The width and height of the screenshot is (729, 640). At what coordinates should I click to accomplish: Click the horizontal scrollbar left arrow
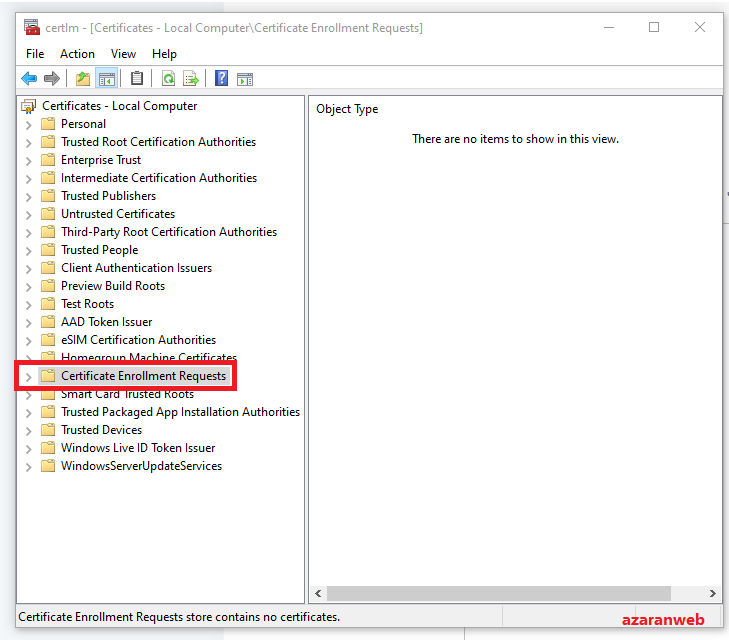pyautogui.click(x=318, y=593)
